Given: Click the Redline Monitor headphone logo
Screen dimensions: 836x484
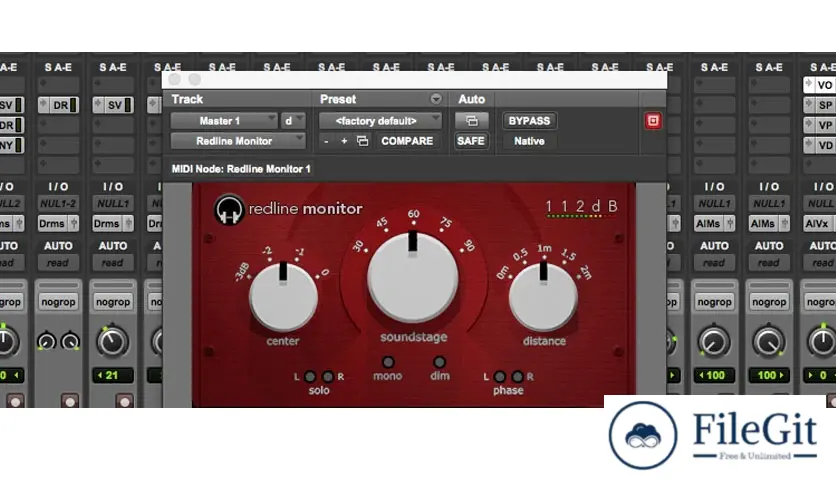Looking at the screenshot, I should (x=228, y=209).
